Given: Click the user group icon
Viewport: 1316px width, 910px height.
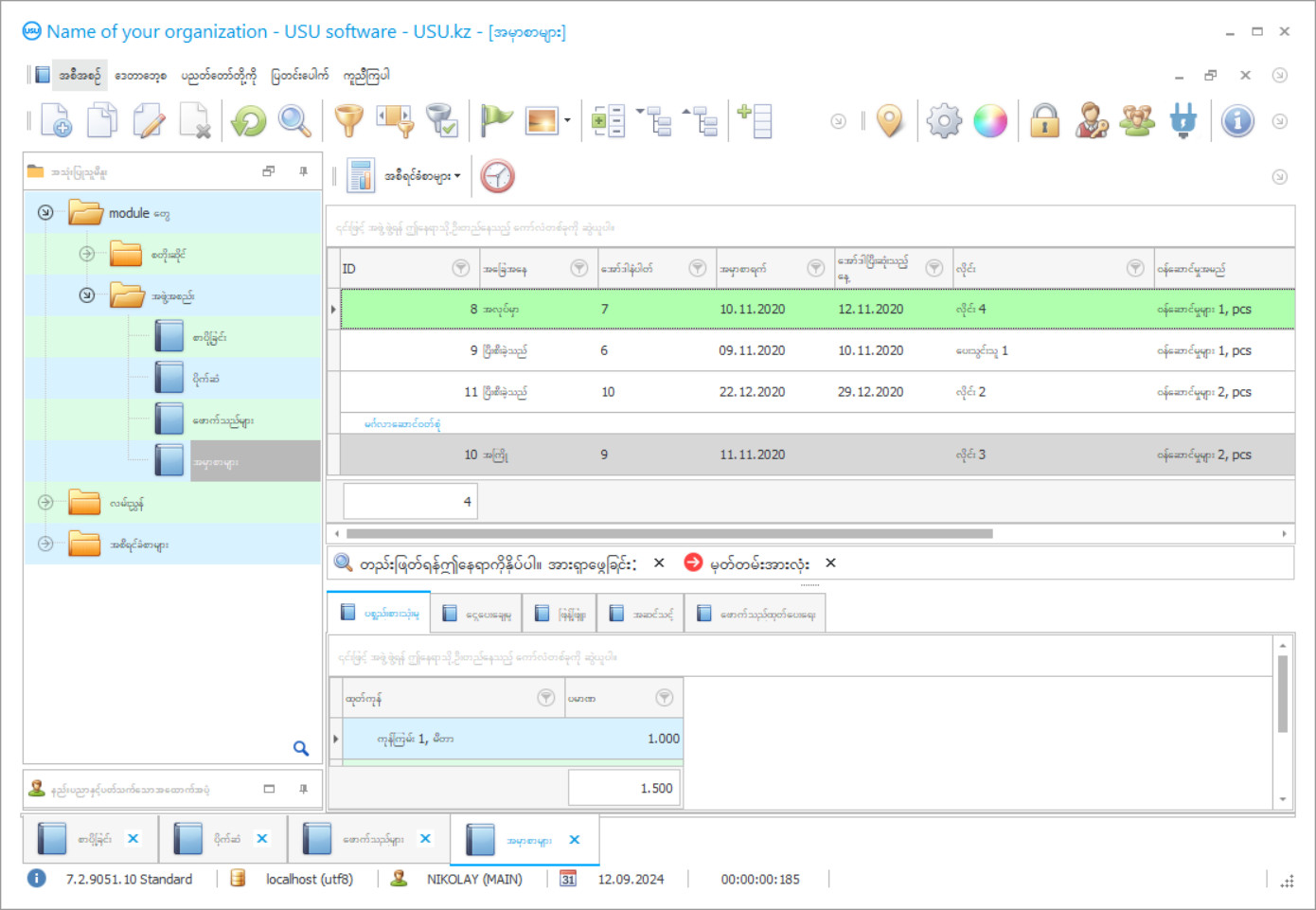Looking at the screenshot, I should [x=1137, y=120].
